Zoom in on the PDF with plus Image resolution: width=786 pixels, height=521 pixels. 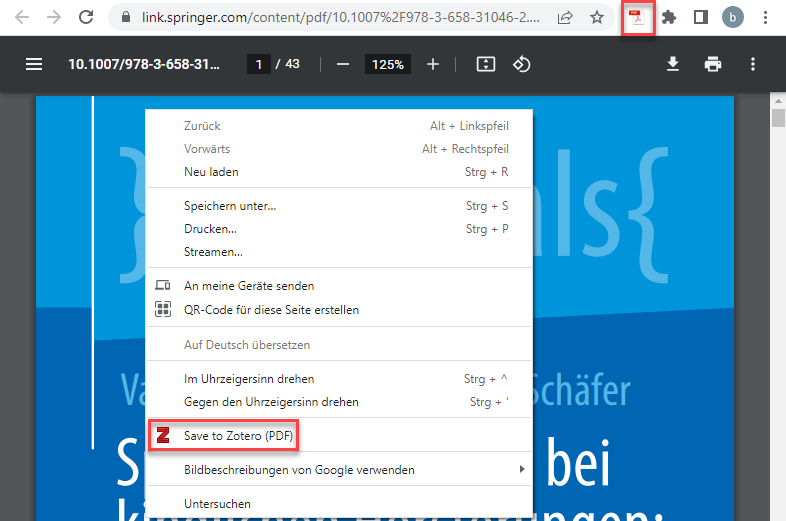pos(433,64)
